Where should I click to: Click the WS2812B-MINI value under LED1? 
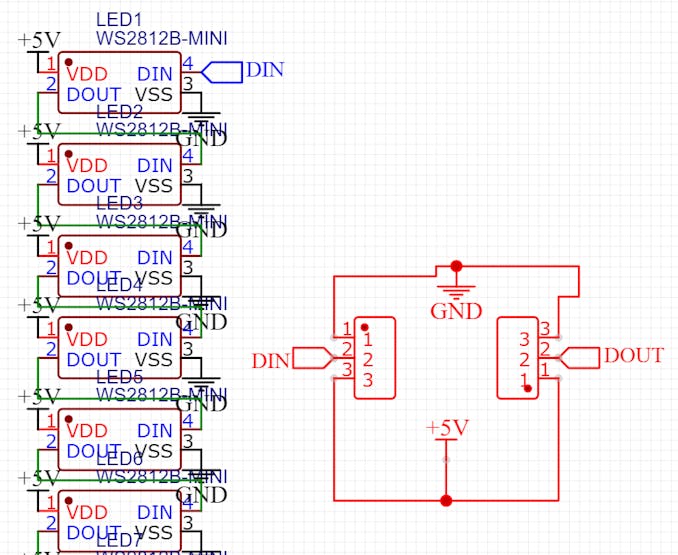161,38
